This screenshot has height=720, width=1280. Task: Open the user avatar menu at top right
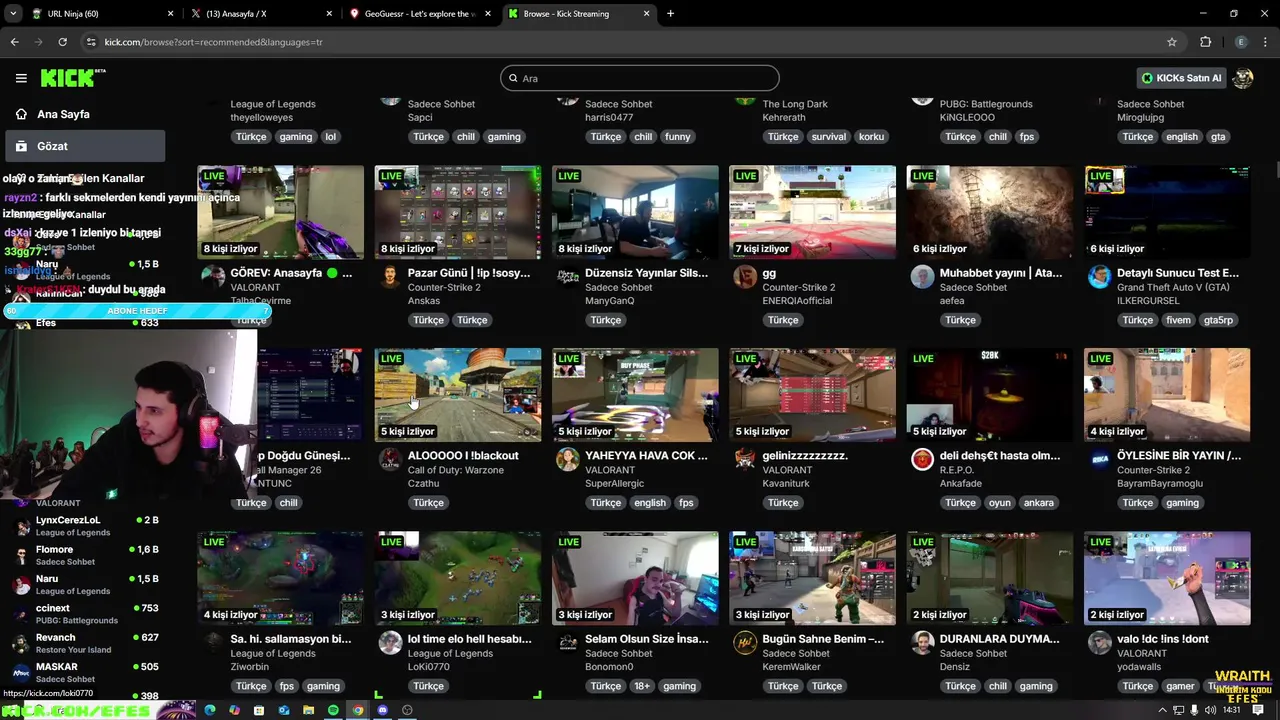point(1243,78)
